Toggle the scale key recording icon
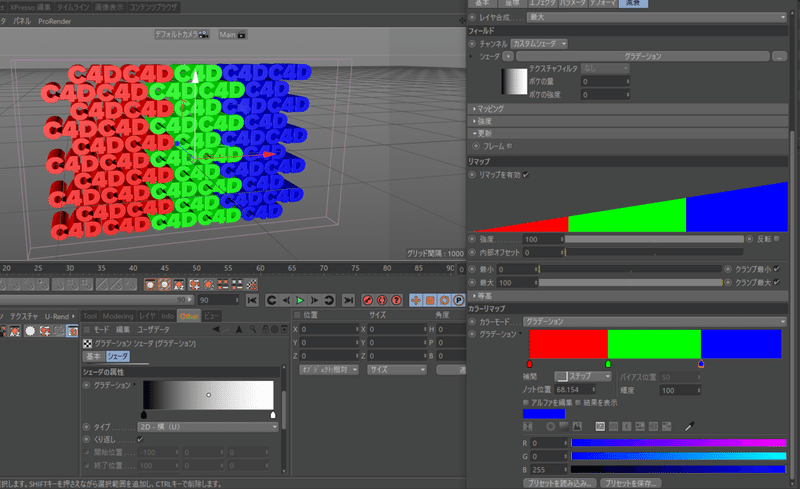 pyautogui.click(x=430, y=300)
